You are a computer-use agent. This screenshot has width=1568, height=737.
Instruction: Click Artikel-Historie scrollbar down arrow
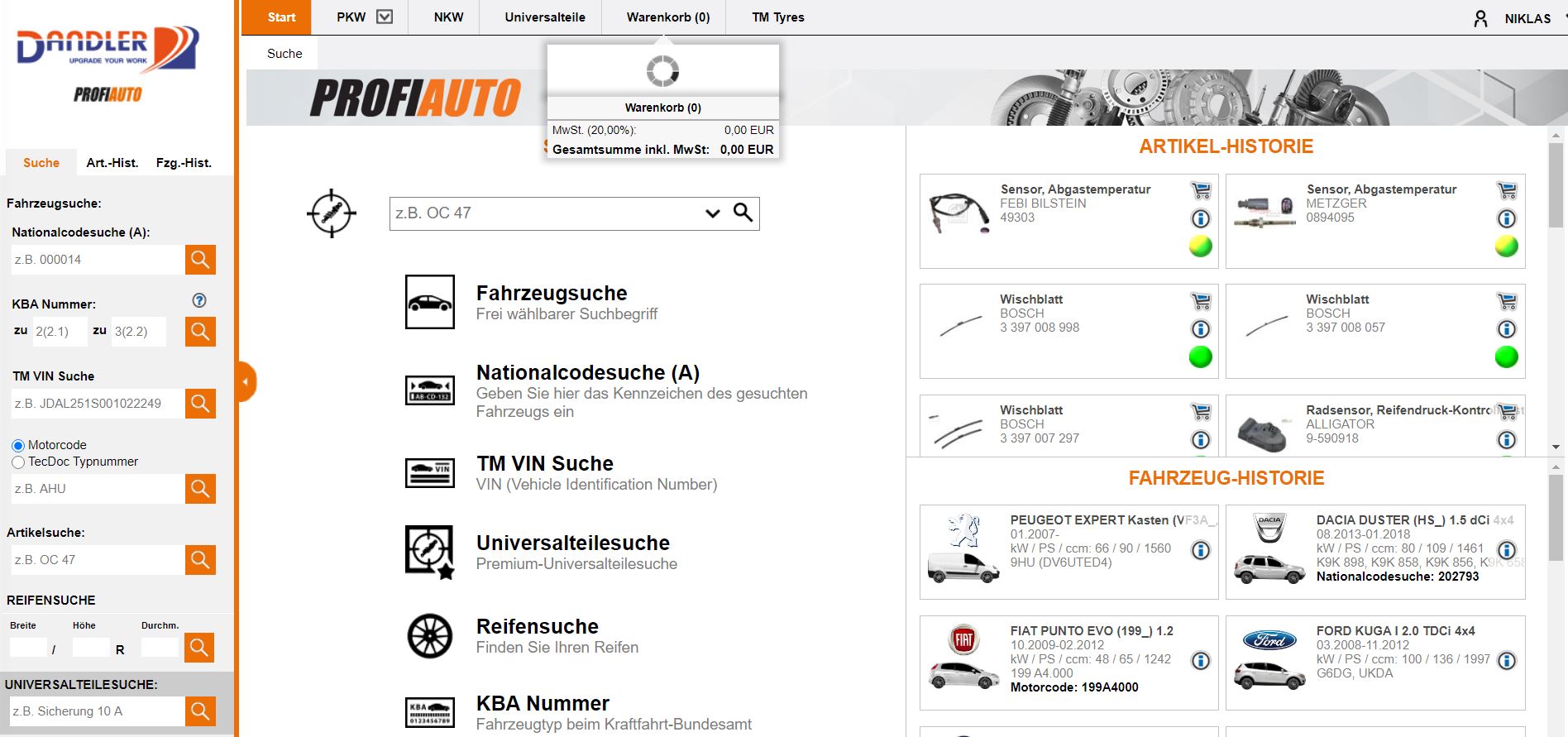pyautogui.click(x=1556, y=447)
